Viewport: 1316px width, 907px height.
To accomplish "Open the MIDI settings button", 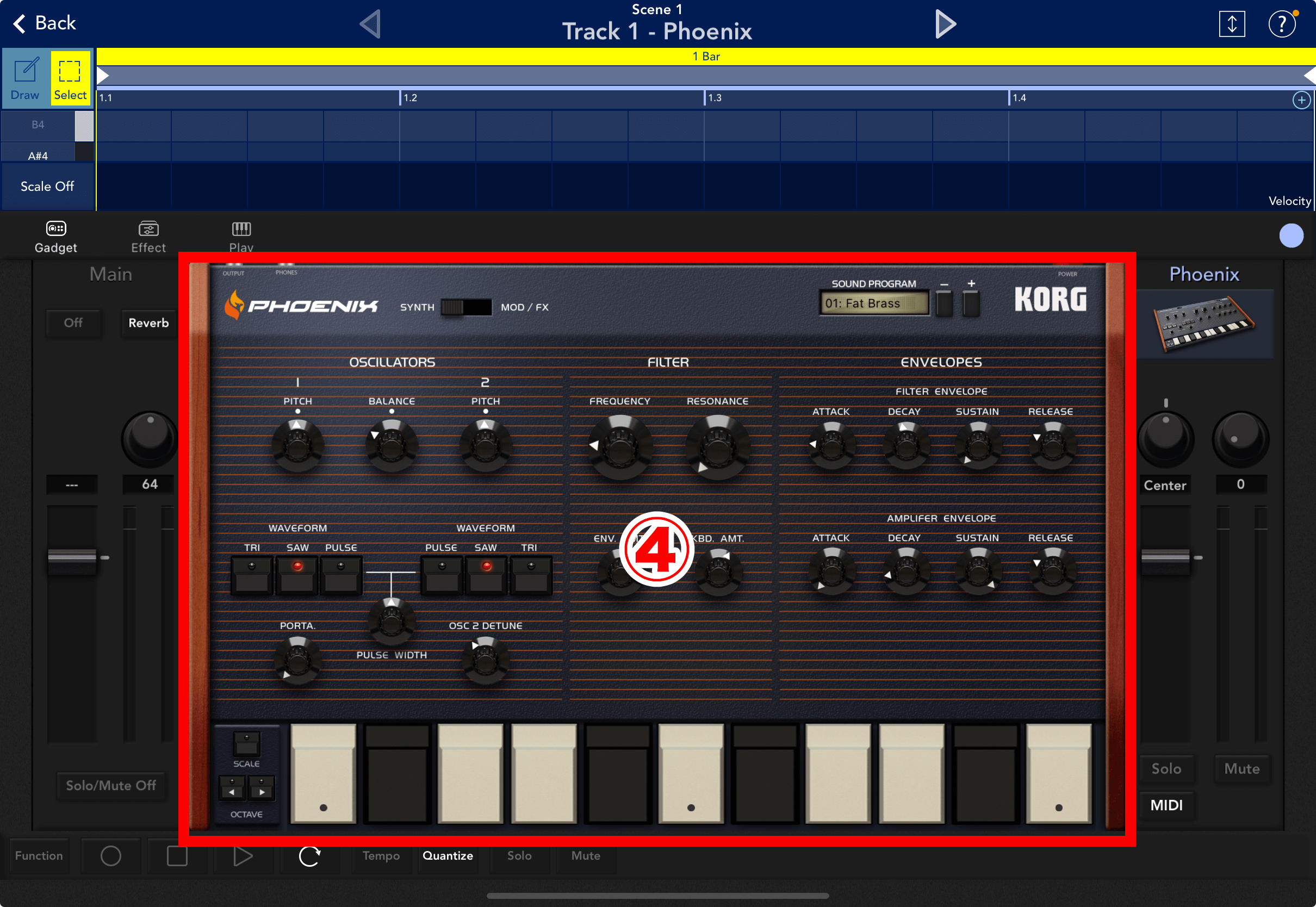I will 1166,805.
